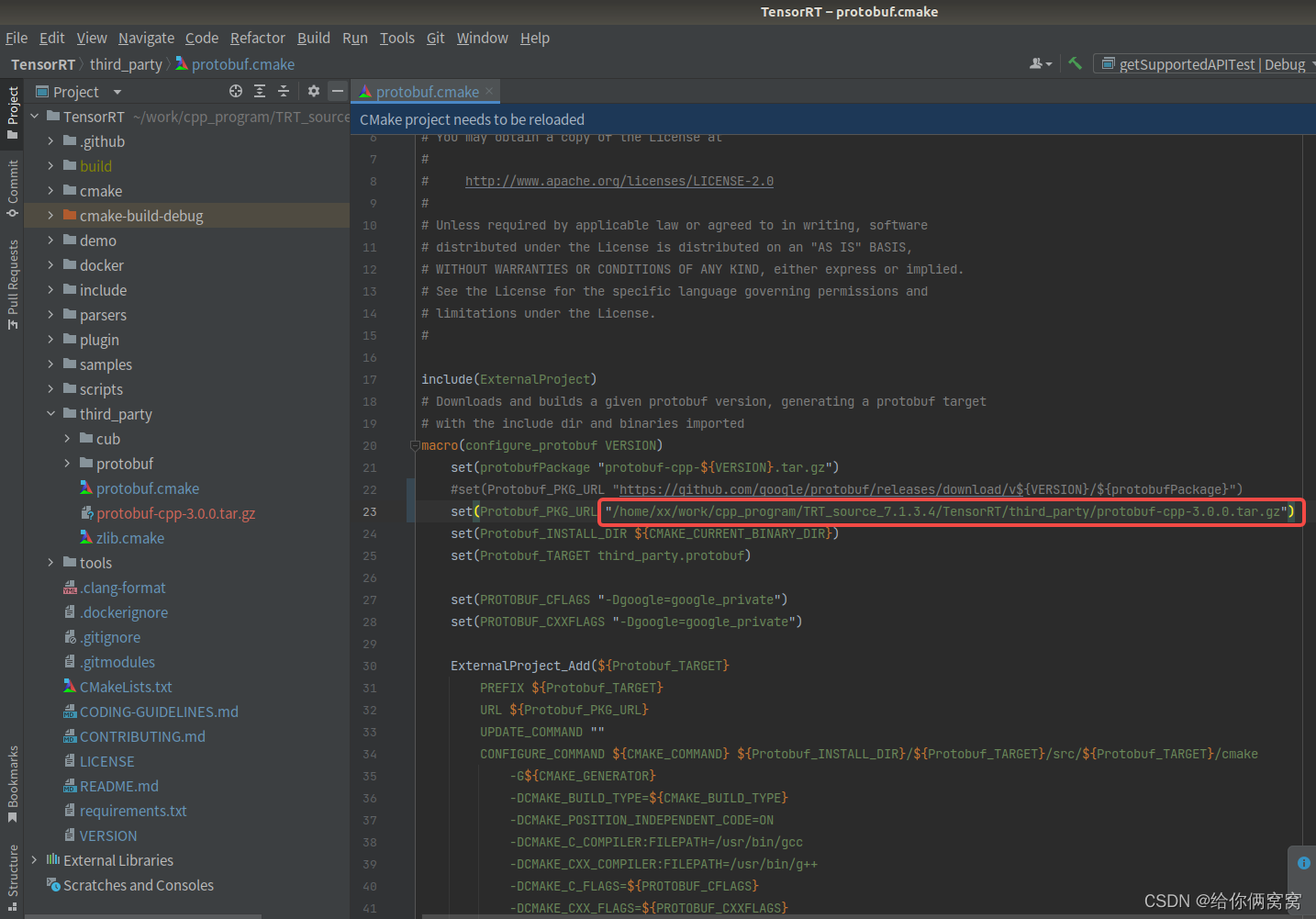The width and height of the screenshot is (1316, 919).
Task: Select the LICENSE file
Action: [x=106, y=761]
